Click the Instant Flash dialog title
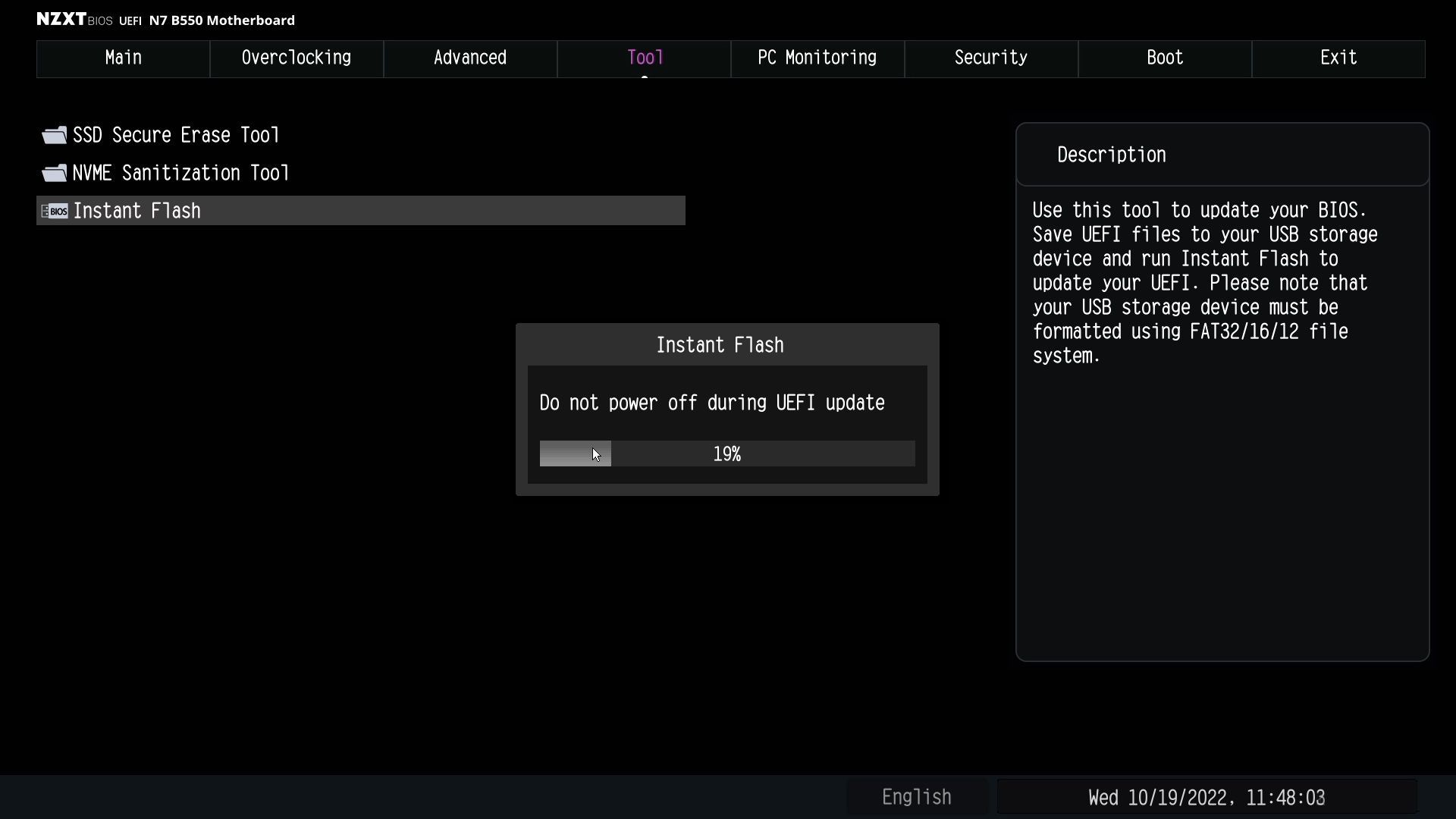The height and width of the screenshot is (819, 1456). pyautogui.click(x=720, y=345)
